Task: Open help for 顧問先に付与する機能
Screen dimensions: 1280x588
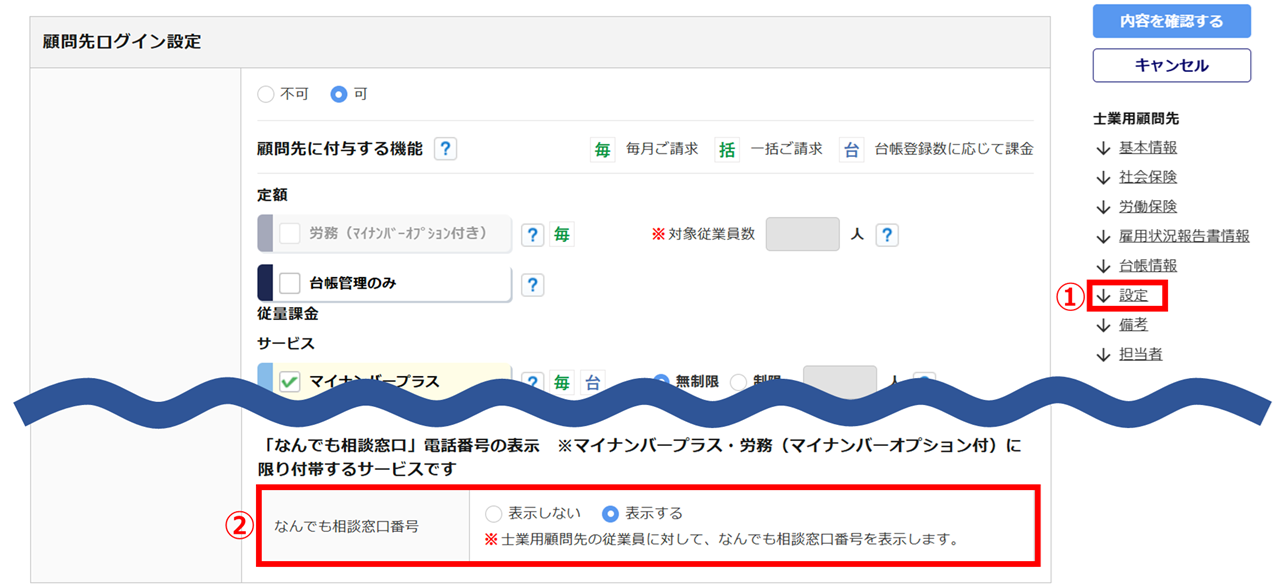Action: pos(445,149)
